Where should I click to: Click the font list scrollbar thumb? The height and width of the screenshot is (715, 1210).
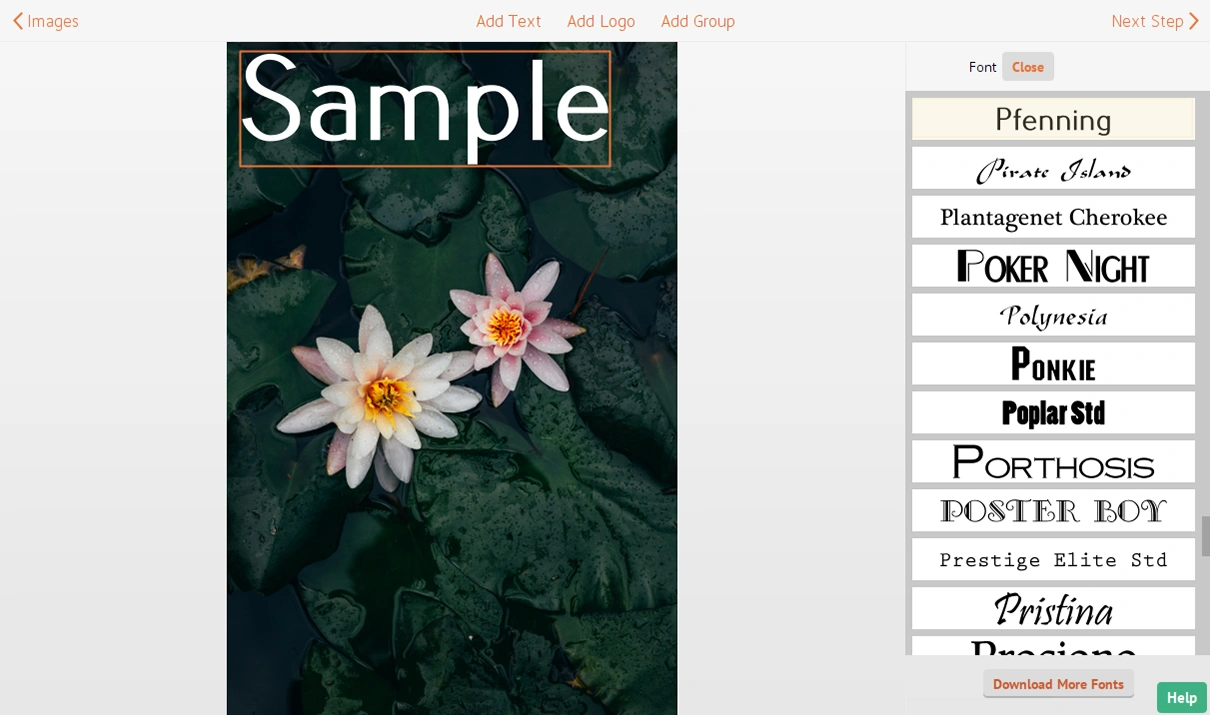pyautogui.click(x=1206, y=536)
